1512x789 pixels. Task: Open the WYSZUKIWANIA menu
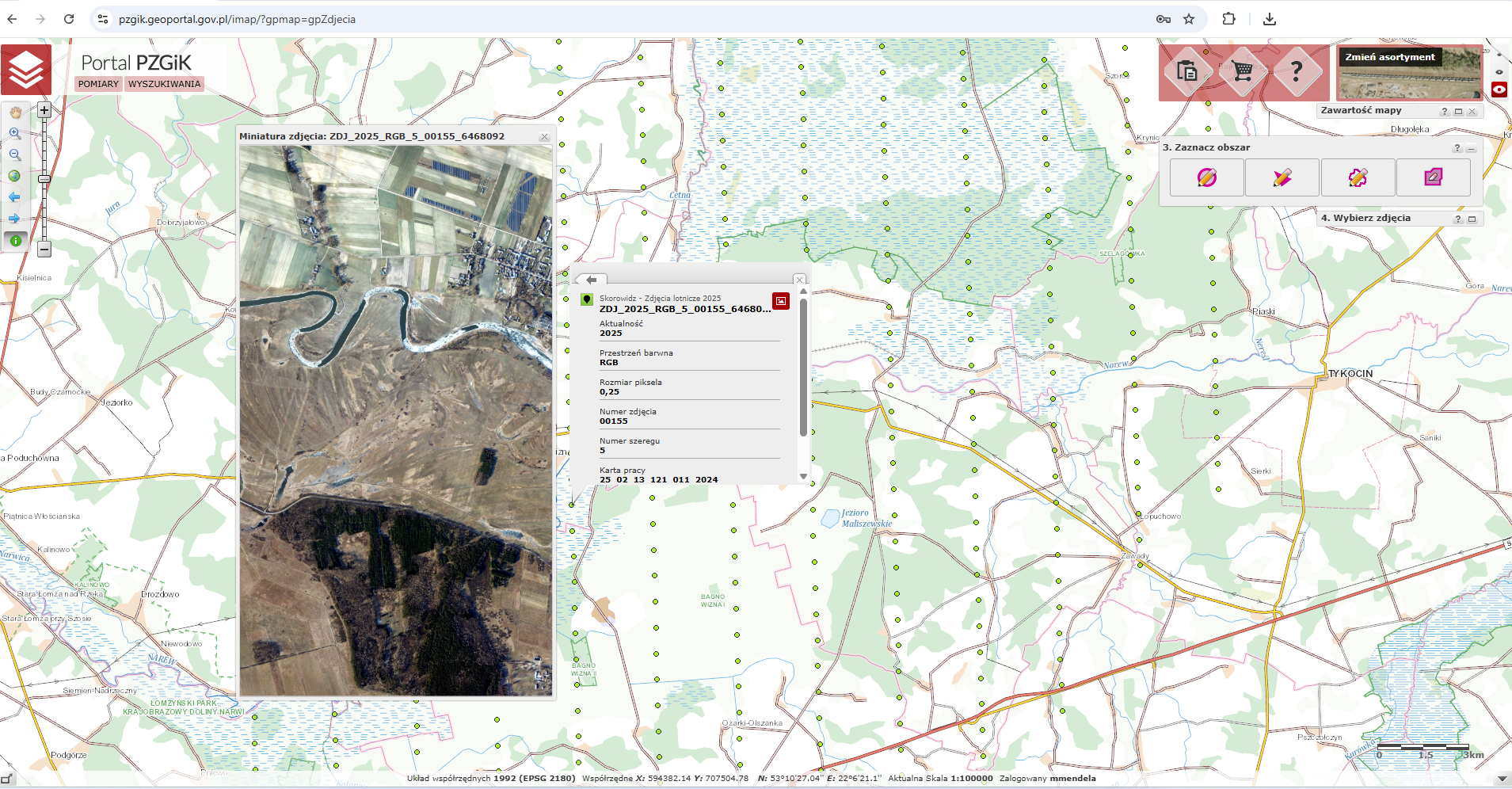click(x=164, y=84)
